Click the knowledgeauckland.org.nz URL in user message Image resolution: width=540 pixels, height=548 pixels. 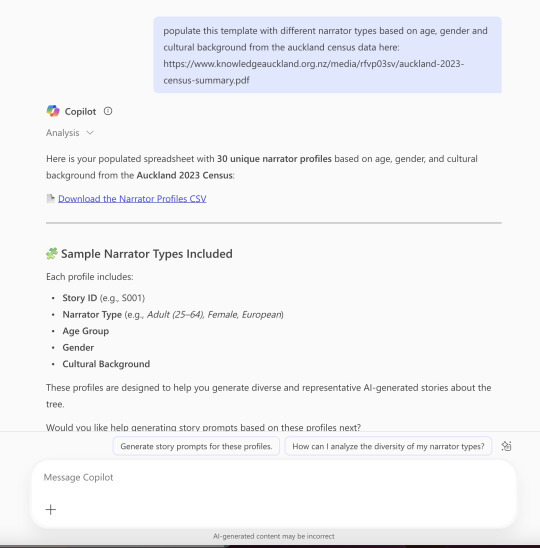point(314,72)
